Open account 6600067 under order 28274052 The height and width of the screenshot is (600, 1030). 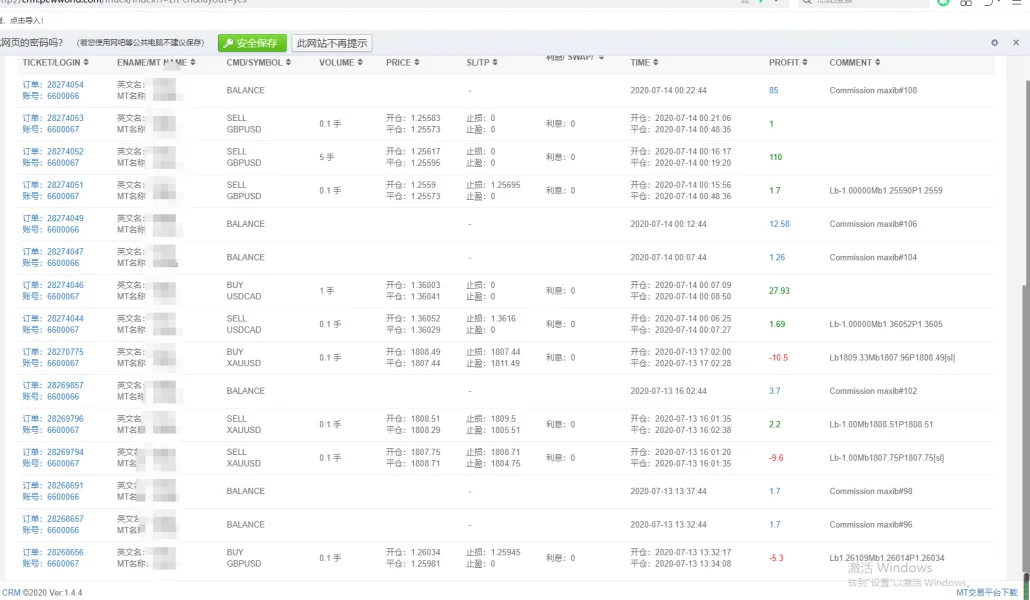click(x=62, y=163)
